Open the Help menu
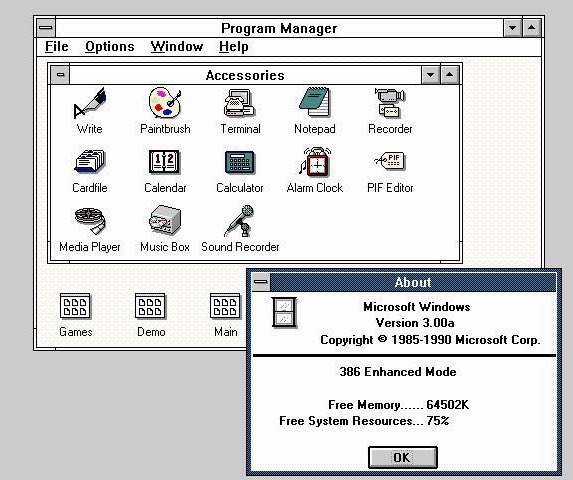Image resolution: width=573 pixels, height=480 pixels. (x=234, y=47)
